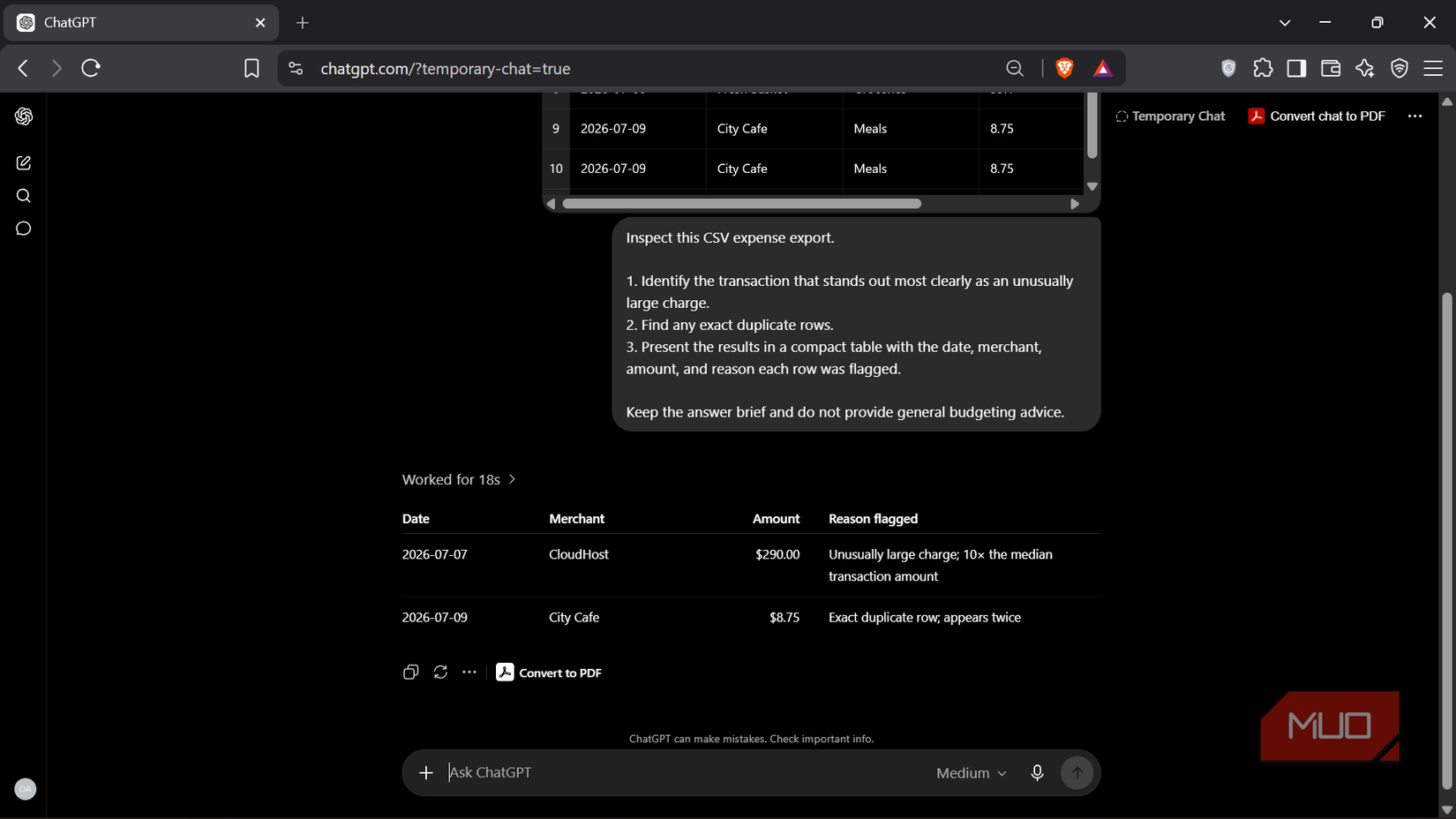Image resolution: width=1456 pixels, height=819 pixels.
Task: Open Brave Rewards triangle icon
Action: [1103, 68]
